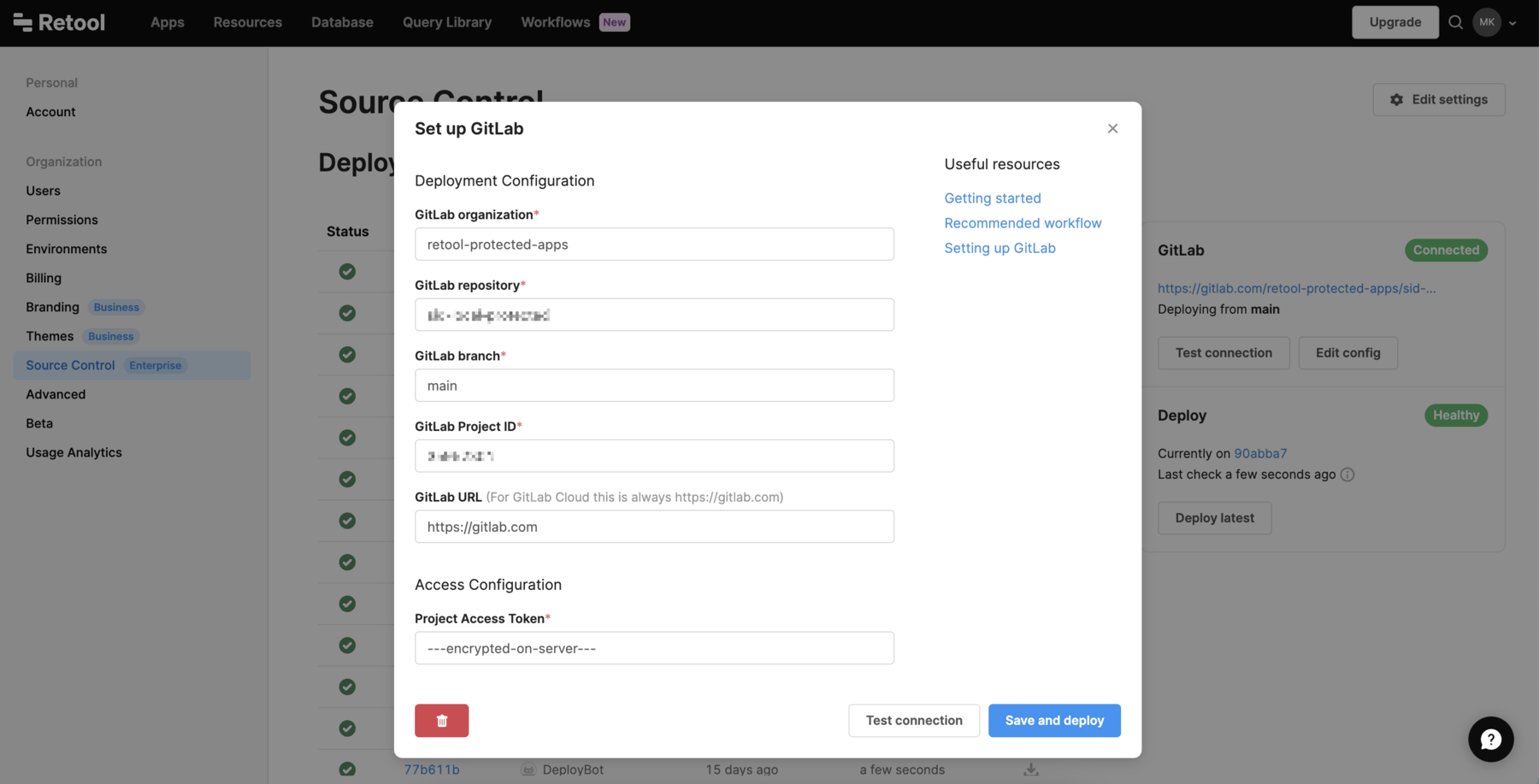Open the MK user avatar menu

click(x=1487, y=22)
